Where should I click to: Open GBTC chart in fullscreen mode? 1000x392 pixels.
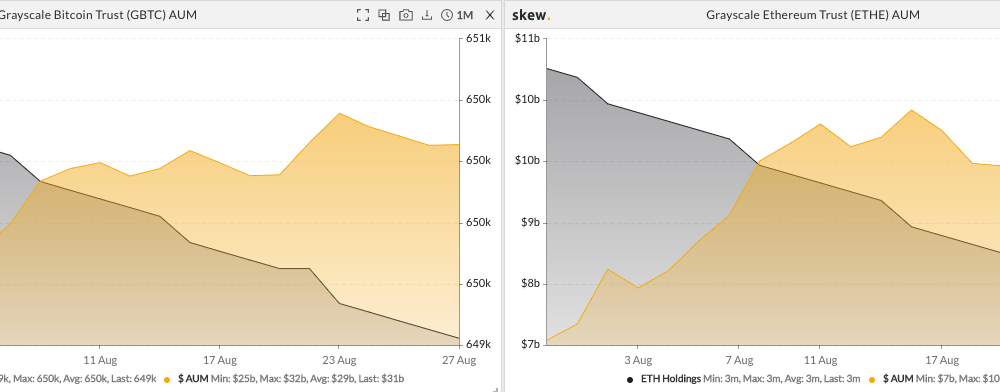click(x=363, y=15)
